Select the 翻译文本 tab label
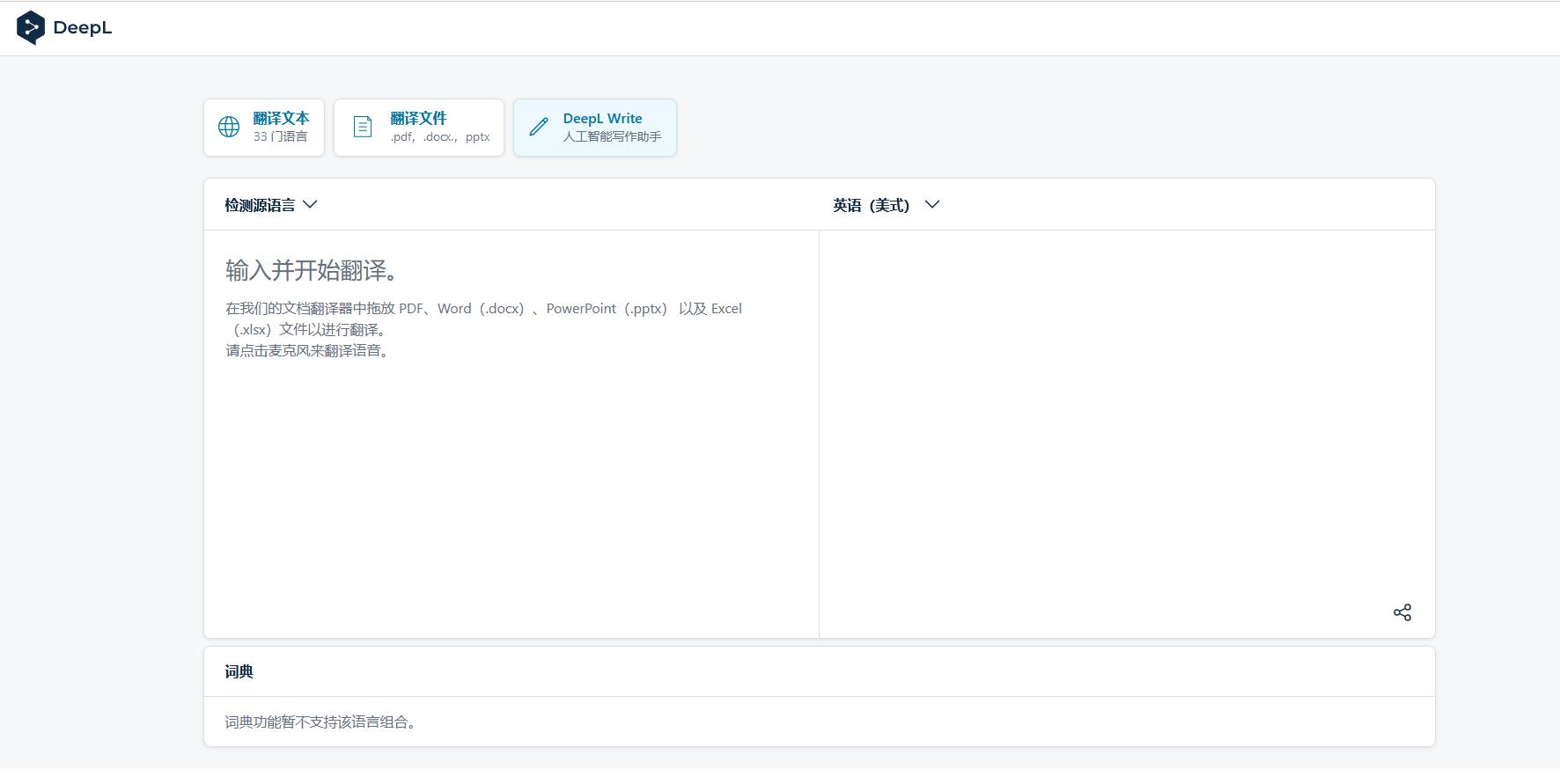 281,118
